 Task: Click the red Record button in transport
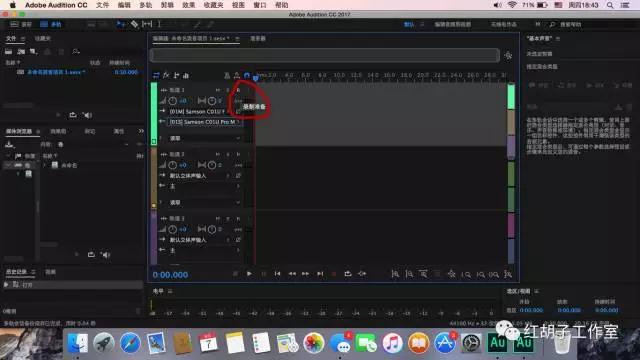334,274
